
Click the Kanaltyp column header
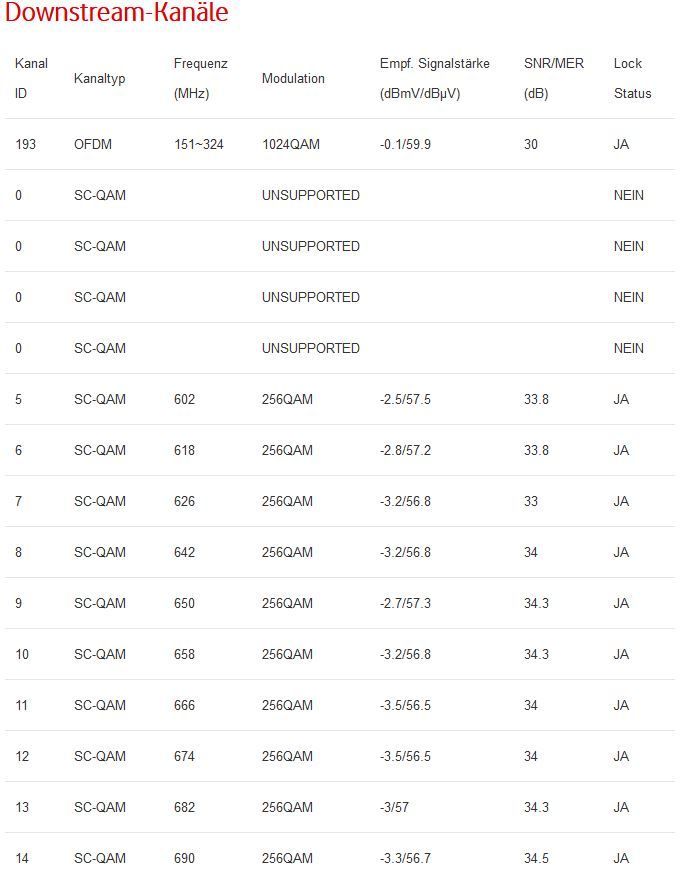tap(99, 78)
